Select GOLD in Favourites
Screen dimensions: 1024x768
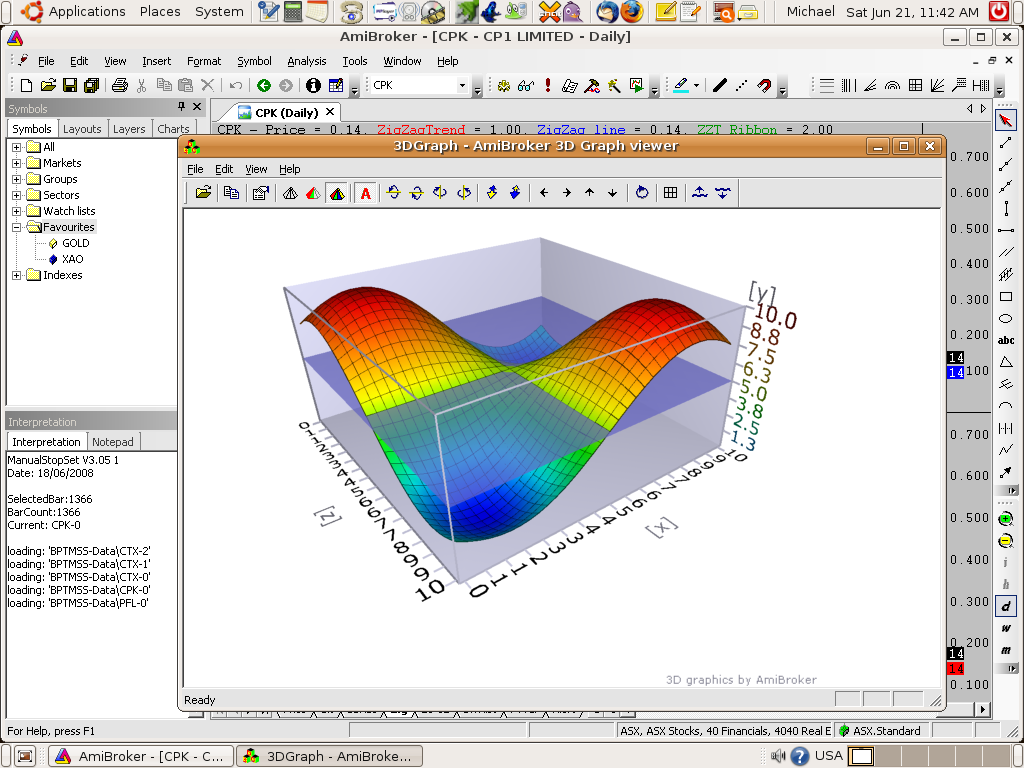click(x=75, y=243)
